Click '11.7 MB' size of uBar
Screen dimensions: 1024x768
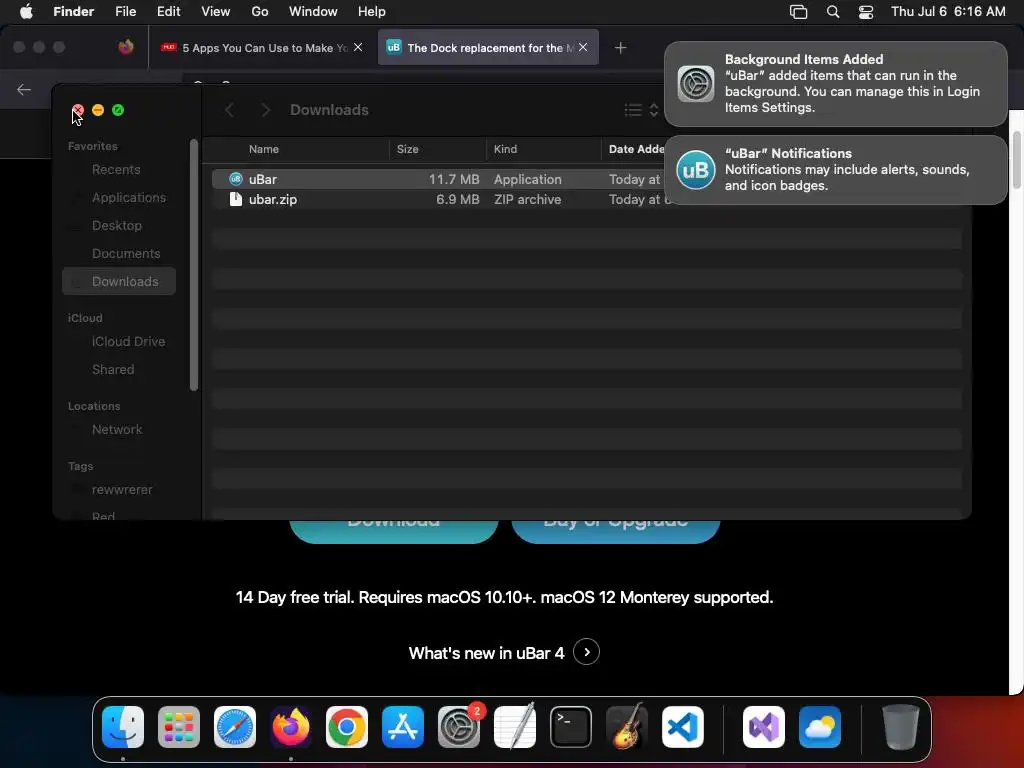pos(454,180)
